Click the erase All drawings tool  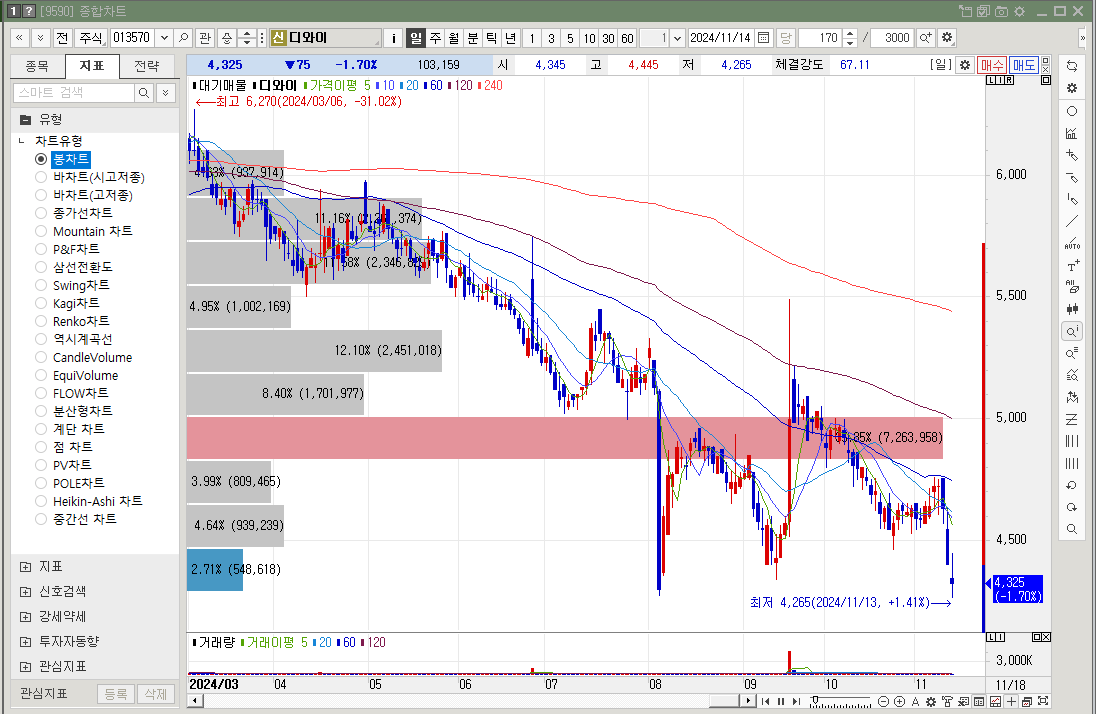coord(1072,287)
